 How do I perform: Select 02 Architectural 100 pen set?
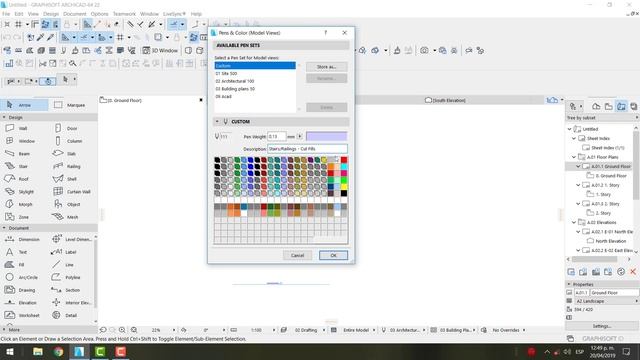click(x=255, y=81)
